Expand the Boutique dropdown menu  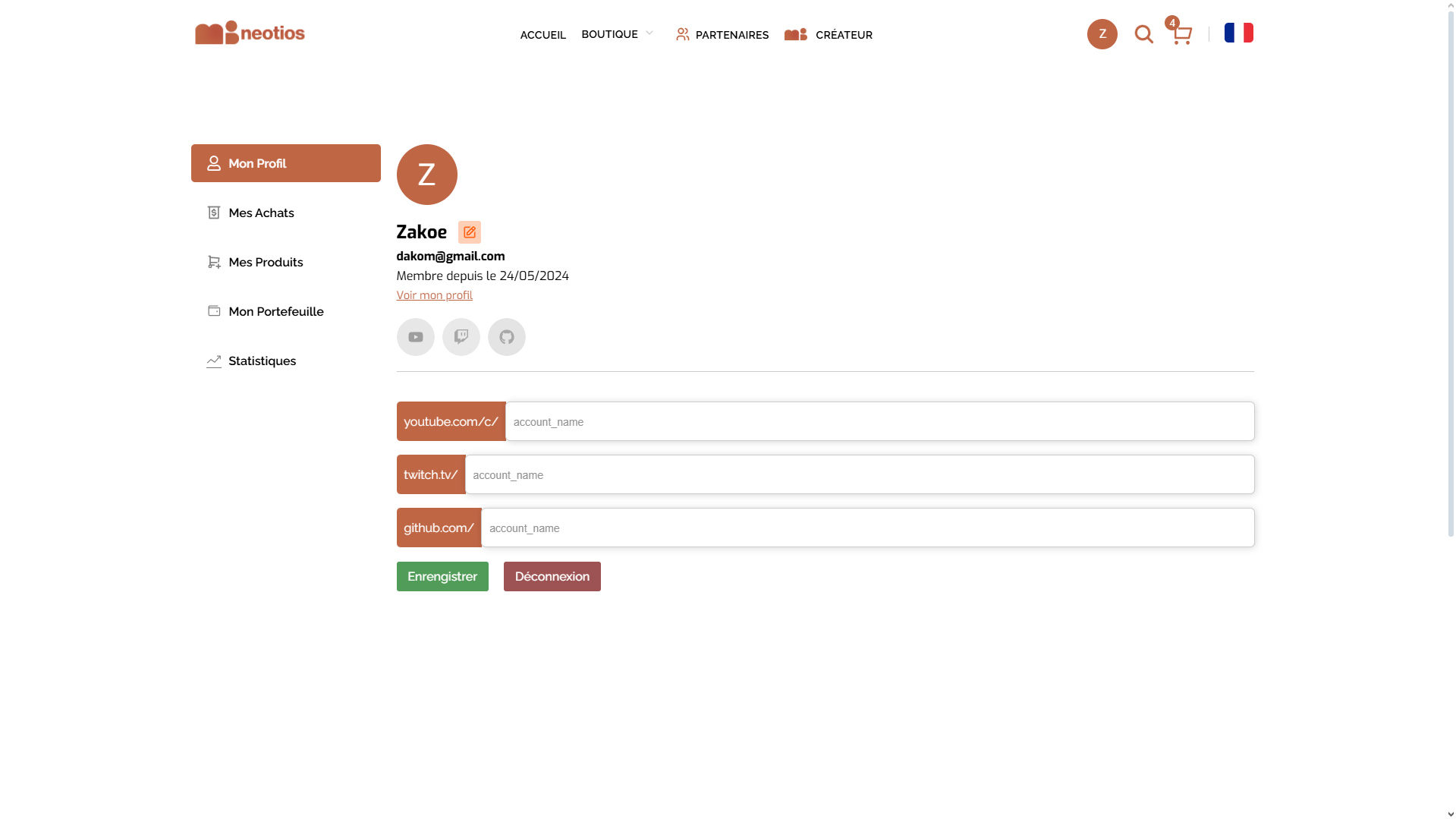pos(617,34)
